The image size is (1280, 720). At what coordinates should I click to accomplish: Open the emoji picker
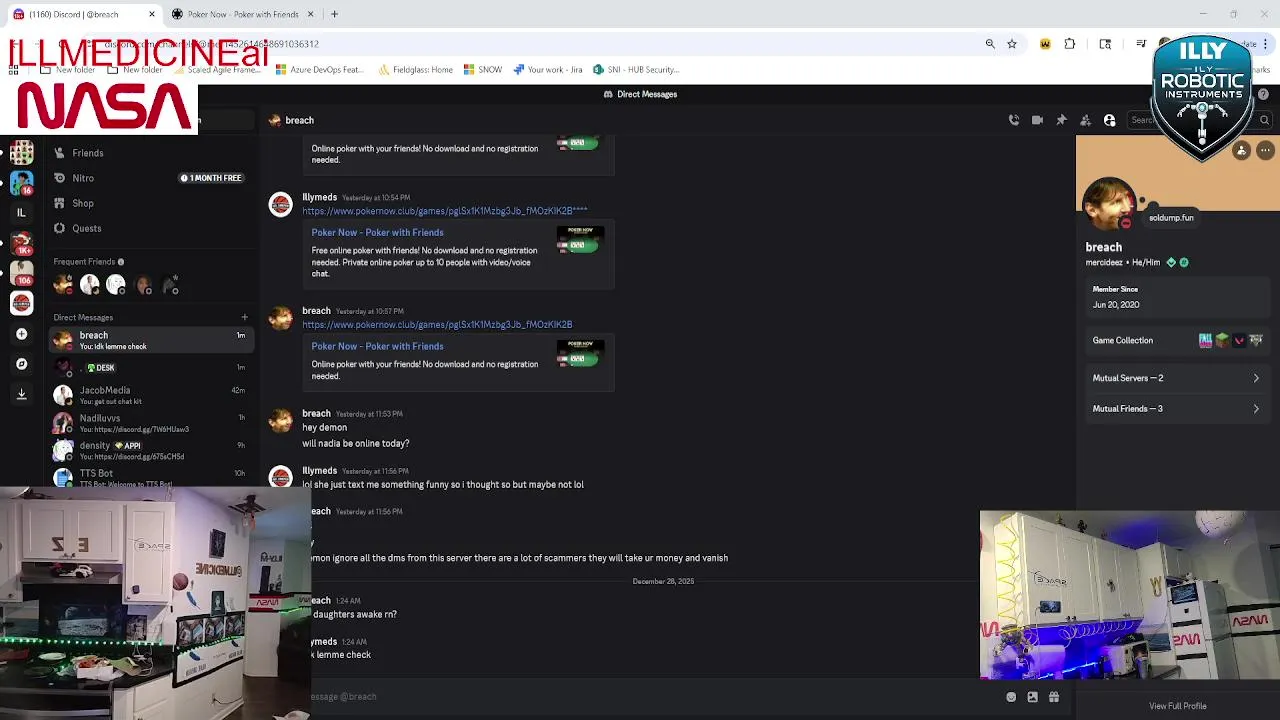click(x=1011, y=697)
